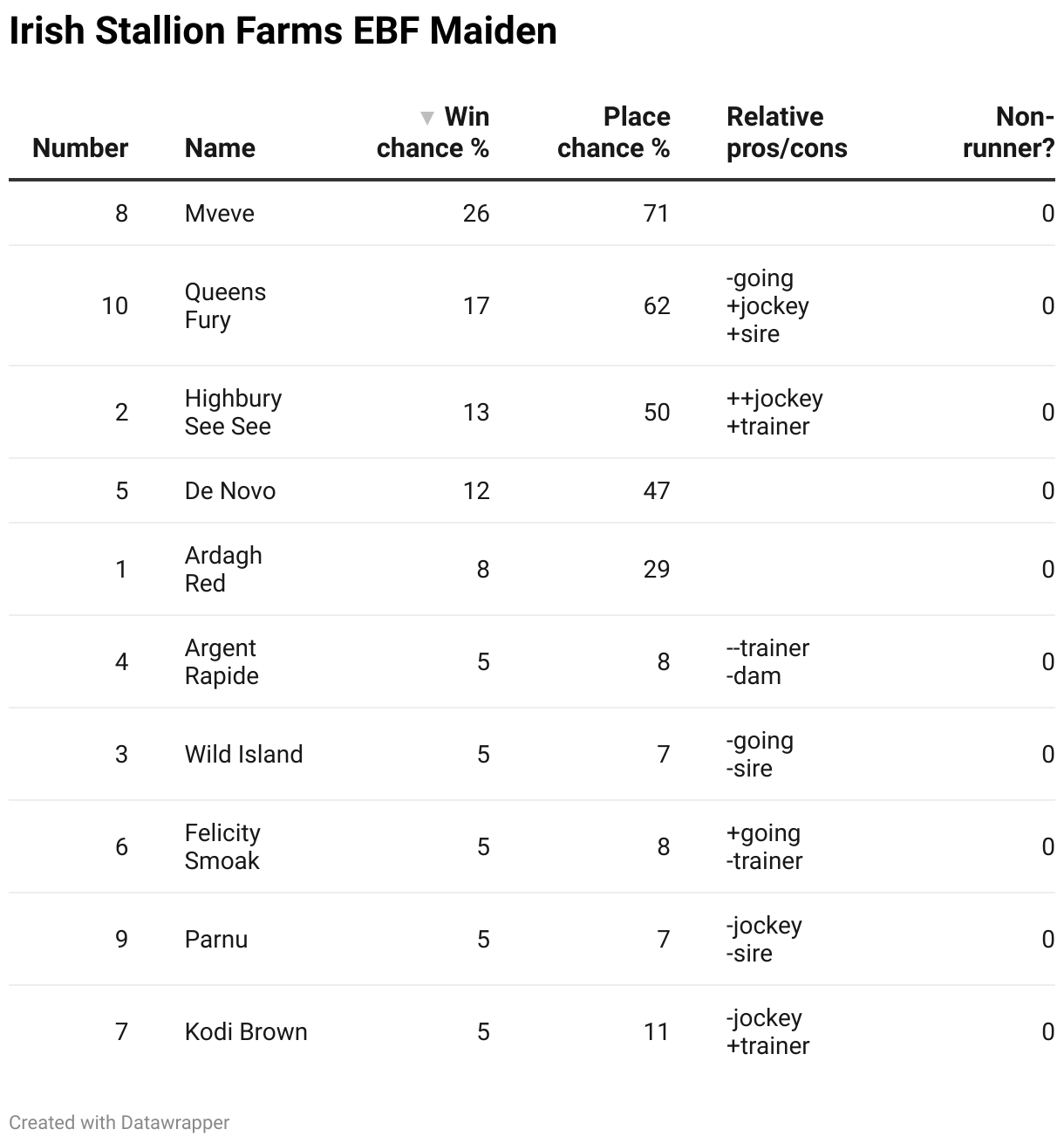The image size is (1064, 1143).
Task: Select Ardagh Red in the table
Action: (x=223, y=569)
